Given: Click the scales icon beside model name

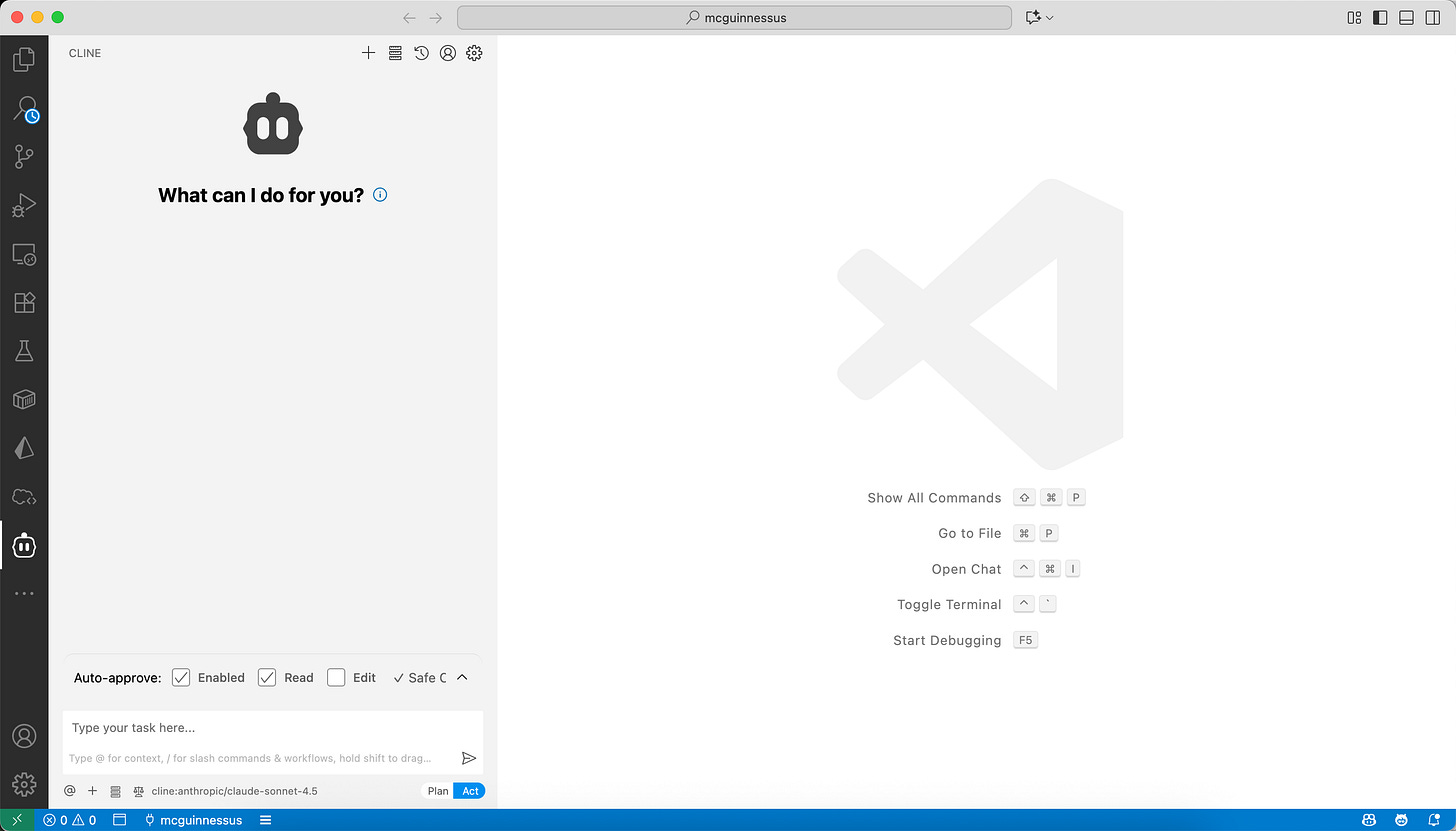Looking at the screenshot, I should click(139, 791).
